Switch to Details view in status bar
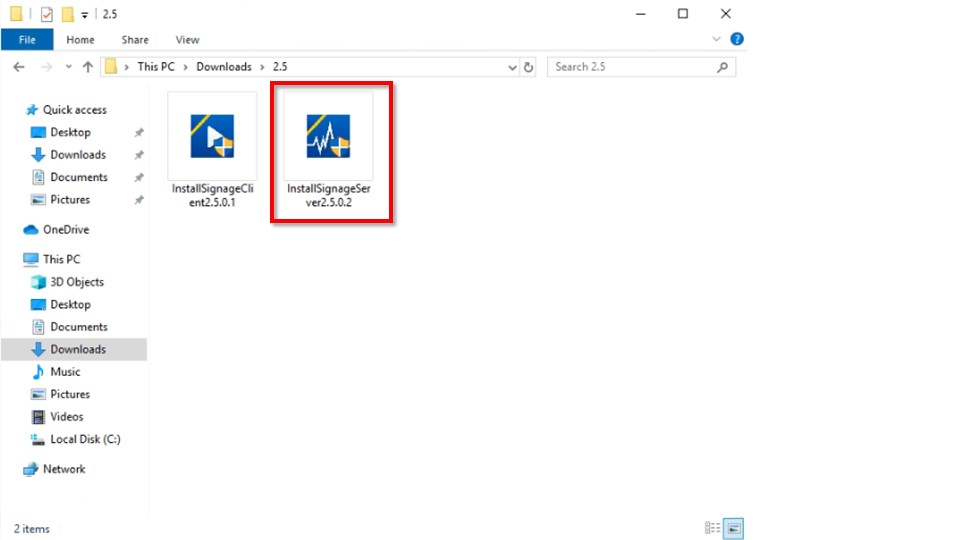Screen dimensions: 960x540 point(712,528)
